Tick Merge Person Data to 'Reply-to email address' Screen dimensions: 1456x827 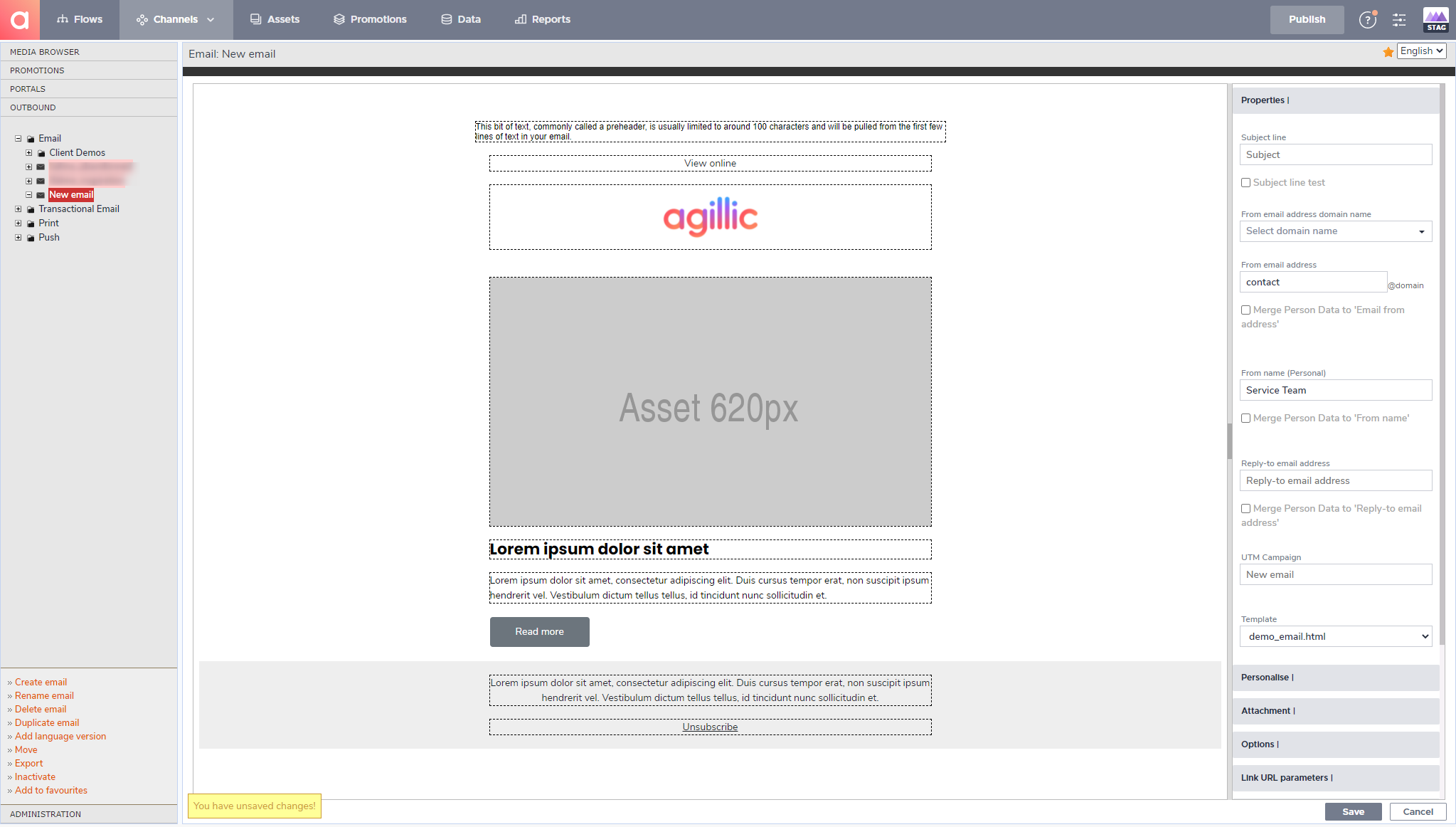point(1245,508)
